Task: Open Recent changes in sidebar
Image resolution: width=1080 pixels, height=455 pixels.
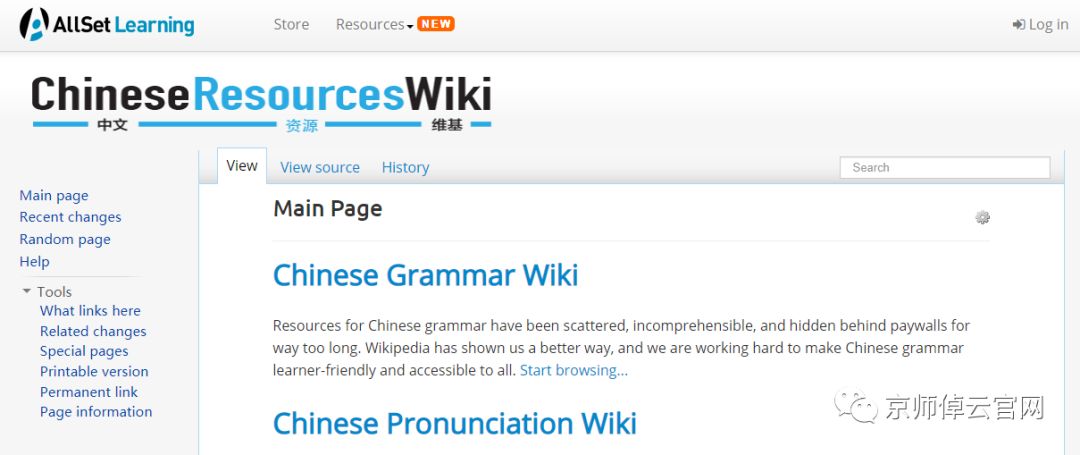Action: 70,217
